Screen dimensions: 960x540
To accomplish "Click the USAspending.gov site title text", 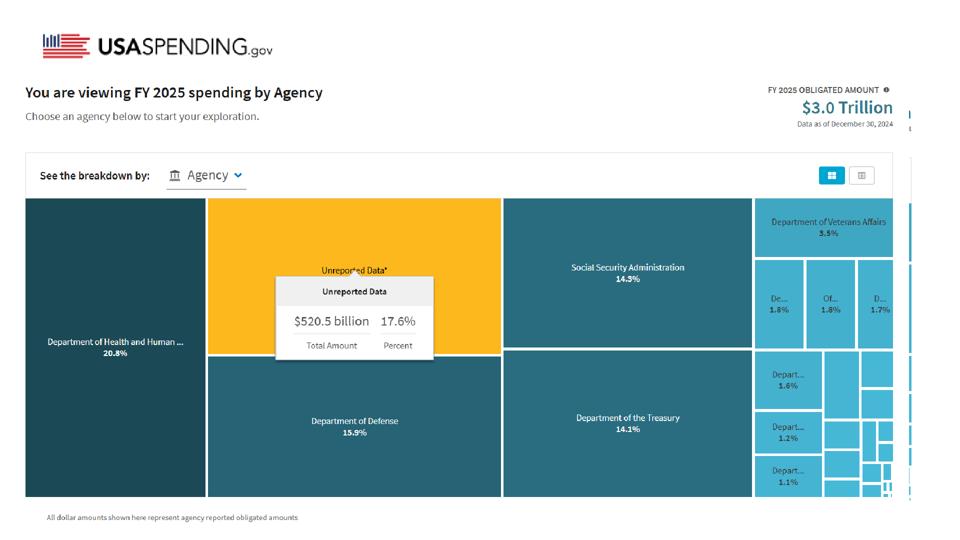I will point(183,47).
